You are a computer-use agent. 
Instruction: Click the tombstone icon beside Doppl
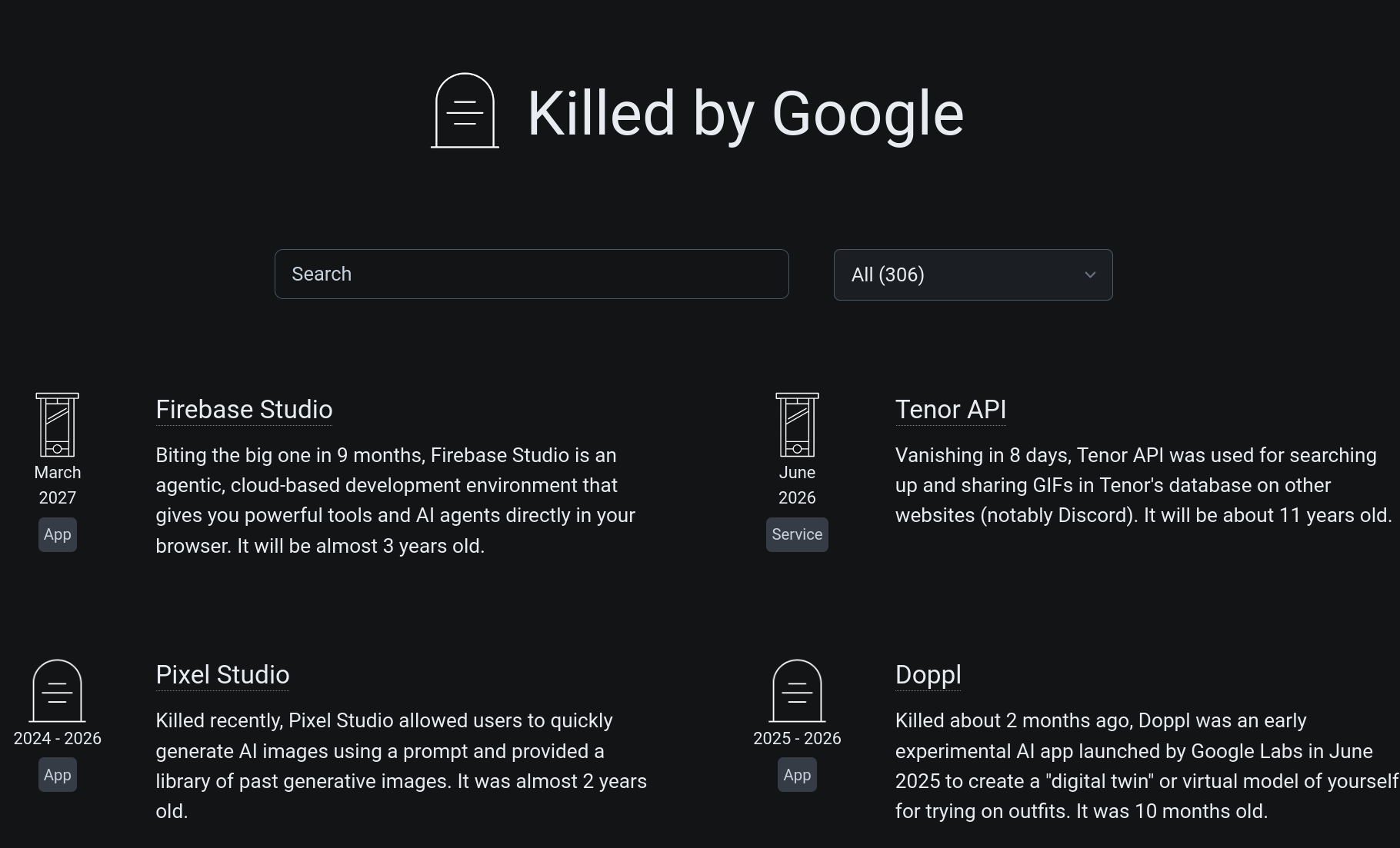click(x=797, y=691)
